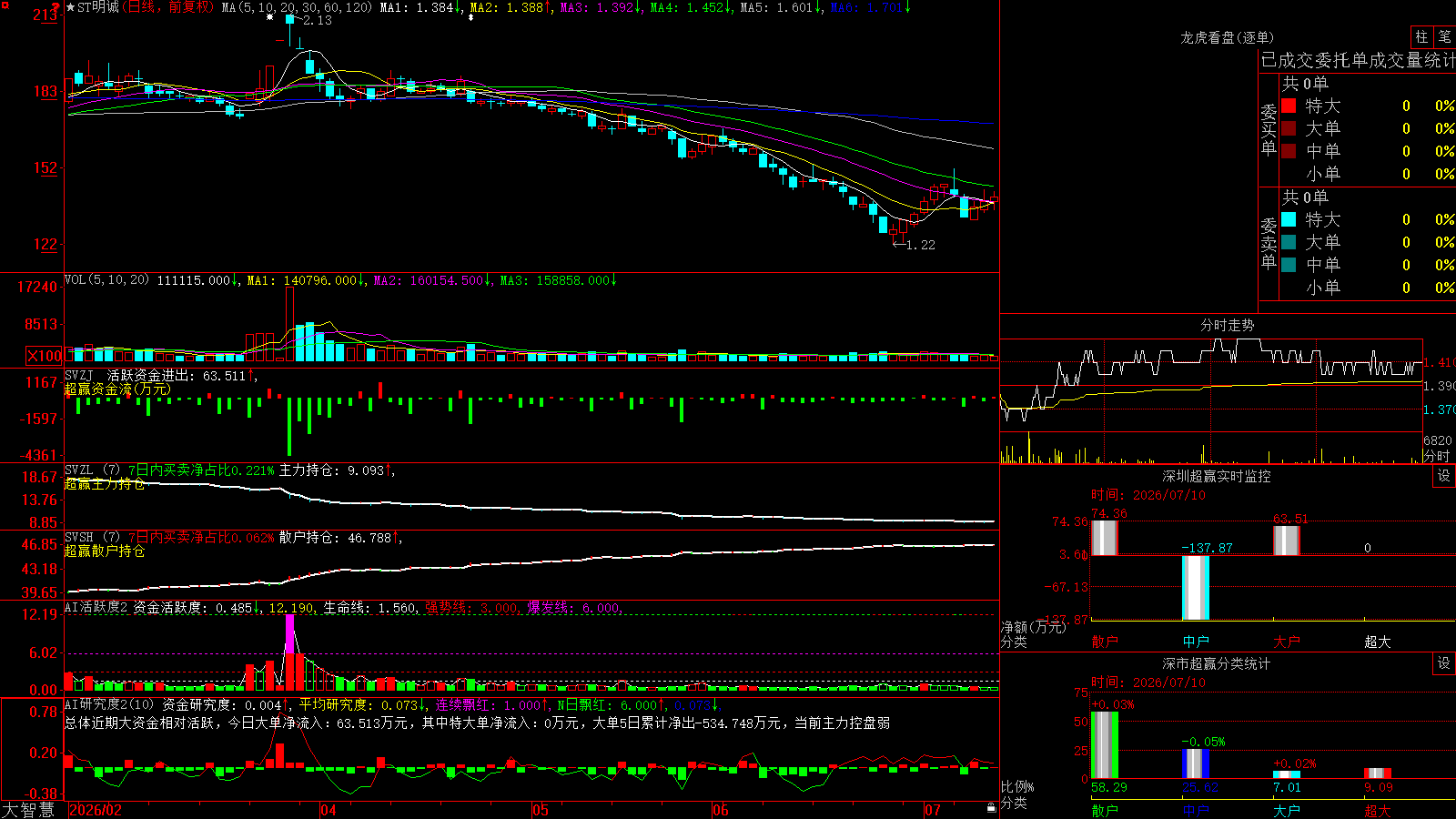
Task: Click the 中户 cyan bar showing -137.87
Action: [x=1196, y=588]
